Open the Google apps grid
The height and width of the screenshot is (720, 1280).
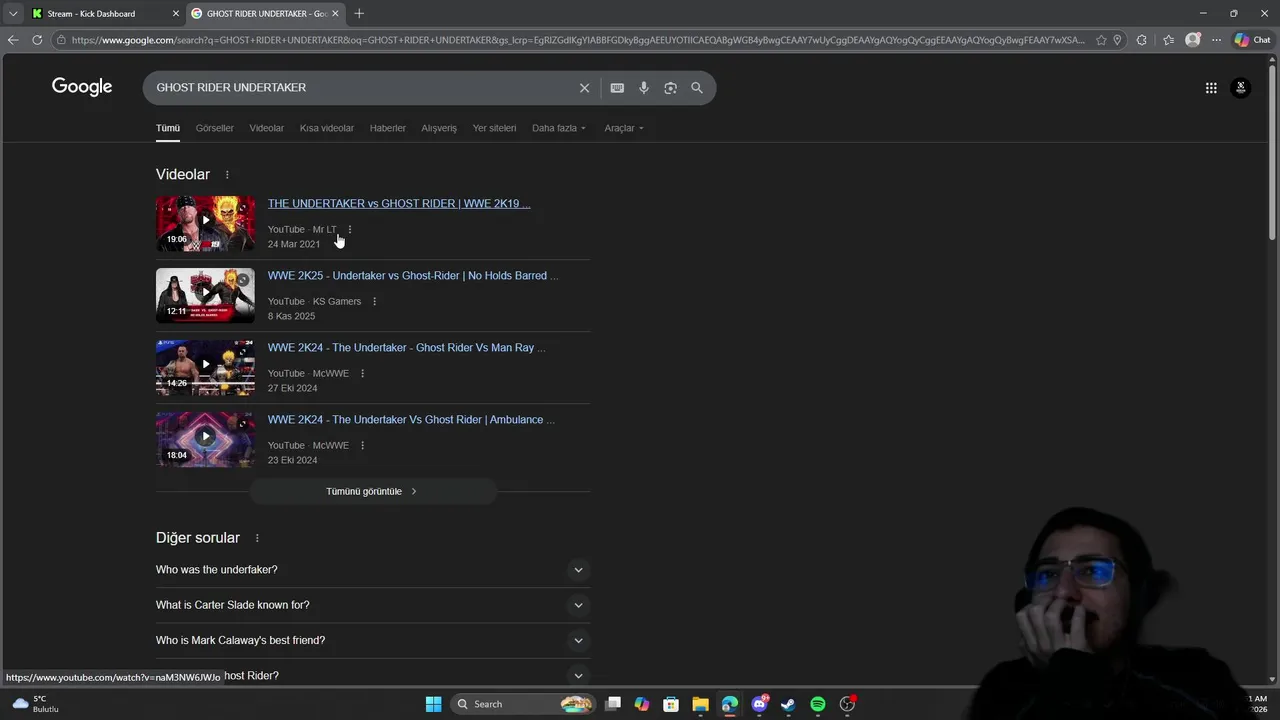tap(1211, 88)
